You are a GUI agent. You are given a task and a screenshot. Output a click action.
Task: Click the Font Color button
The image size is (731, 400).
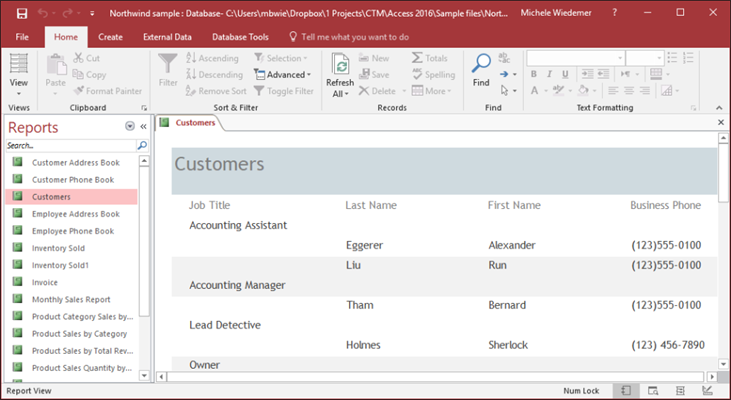534,90
